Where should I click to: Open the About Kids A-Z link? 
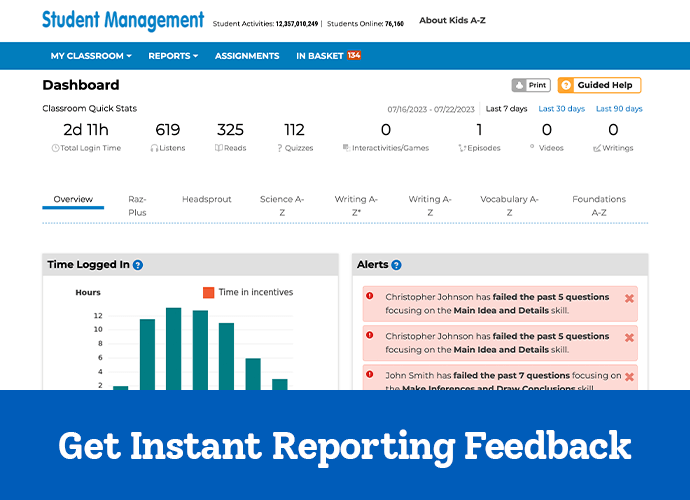(452, 20)
